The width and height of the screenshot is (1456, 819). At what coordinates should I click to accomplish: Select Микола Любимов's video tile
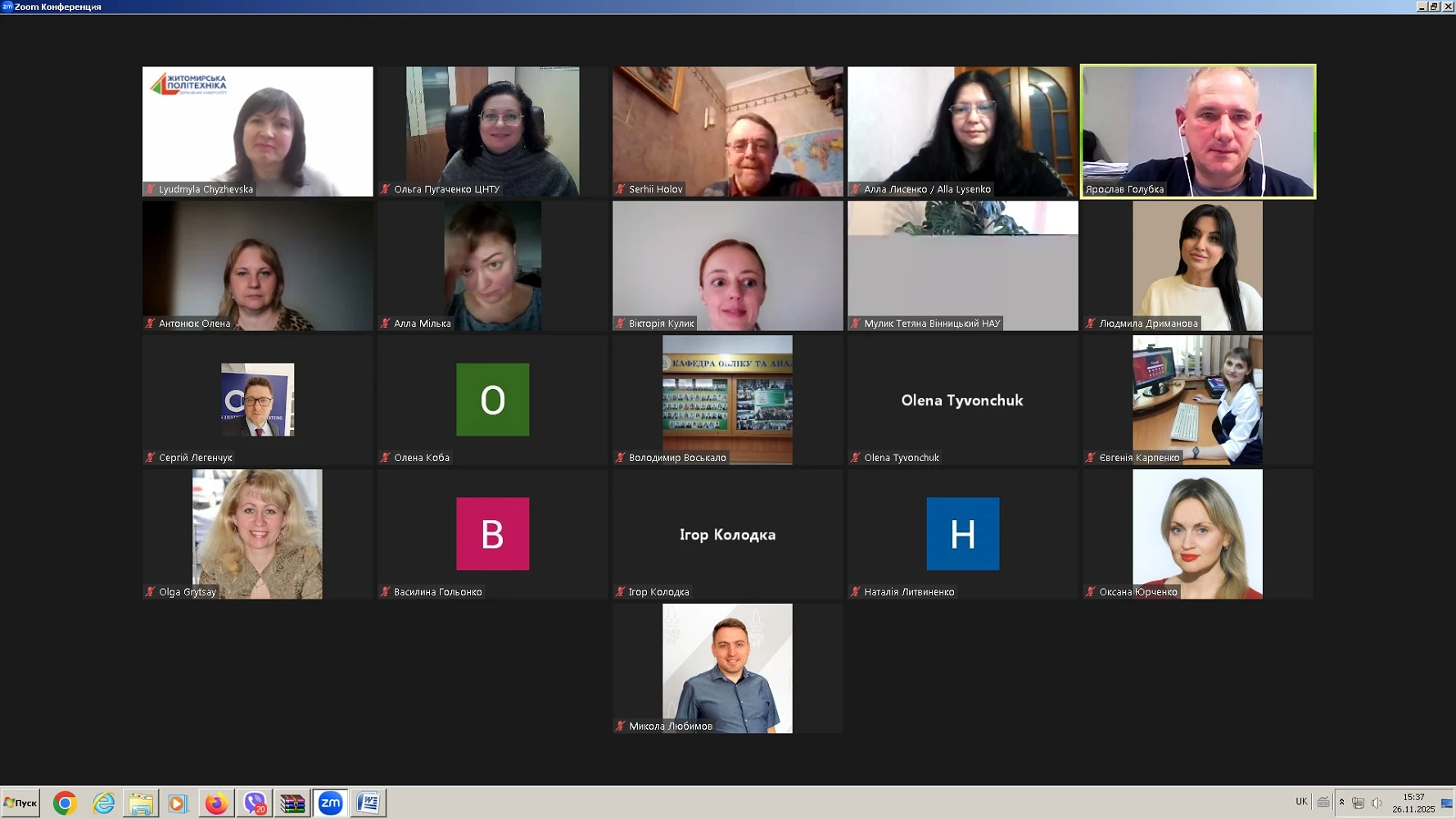click(x=727, y=667)
